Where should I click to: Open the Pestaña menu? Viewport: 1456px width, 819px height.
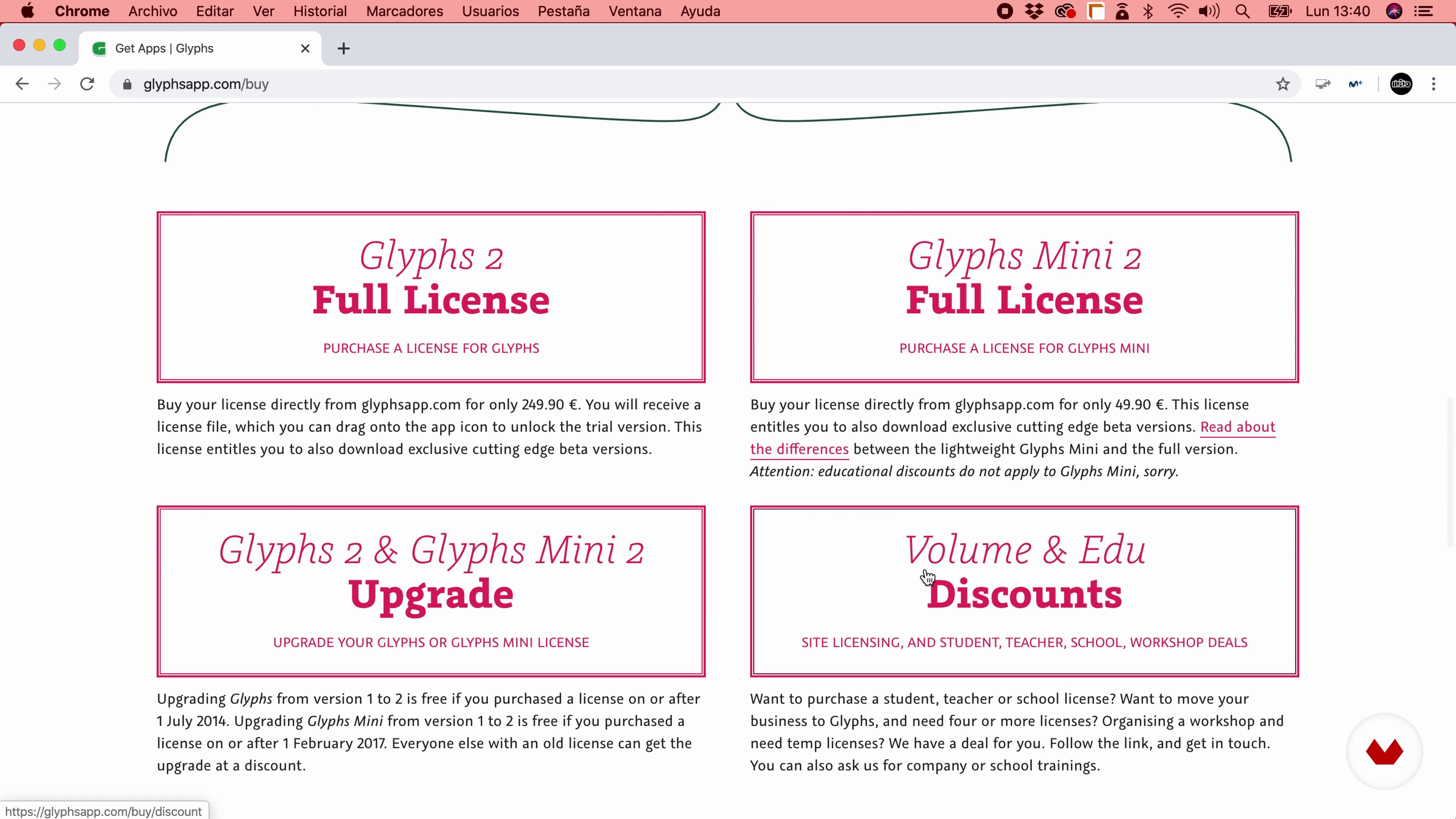(x=563, y=11)
